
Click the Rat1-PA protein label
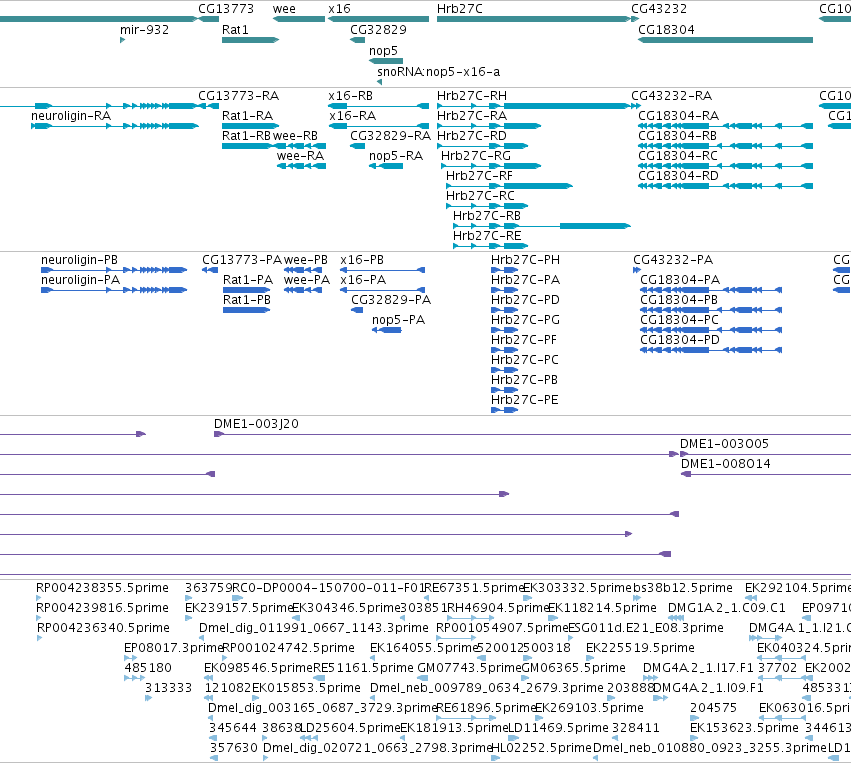click(248, 281)
